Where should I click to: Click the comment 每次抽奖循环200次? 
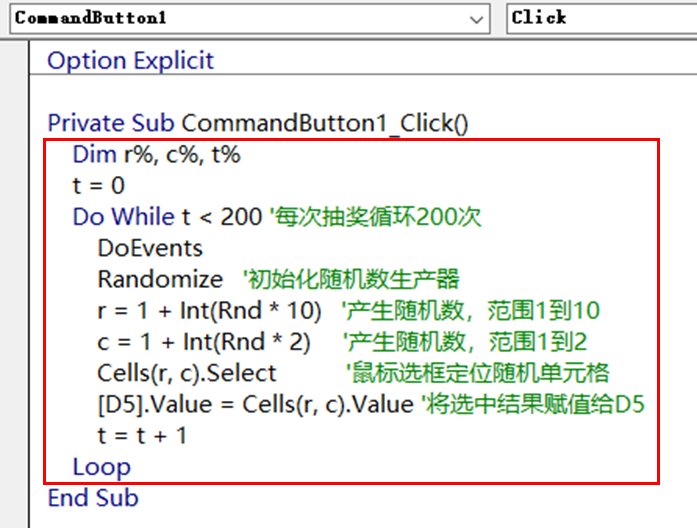pyautogui.click(x=376, y=217)
